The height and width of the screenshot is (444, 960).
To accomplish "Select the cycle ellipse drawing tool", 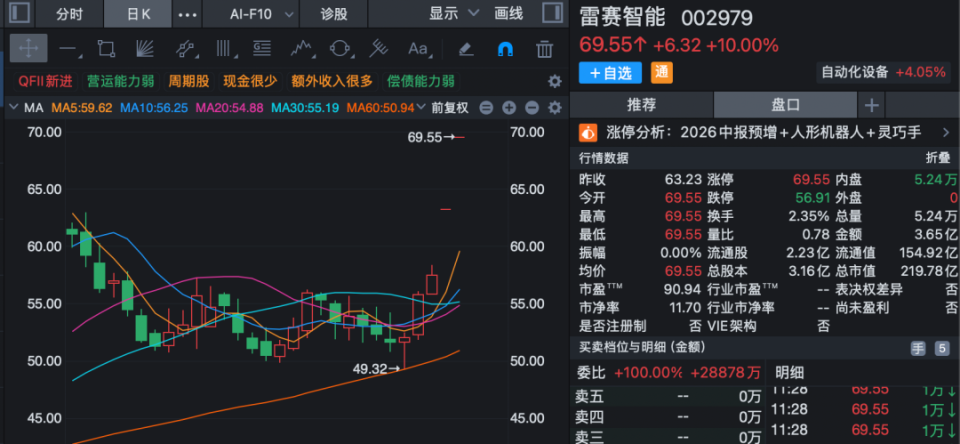I will pos(340,48).
